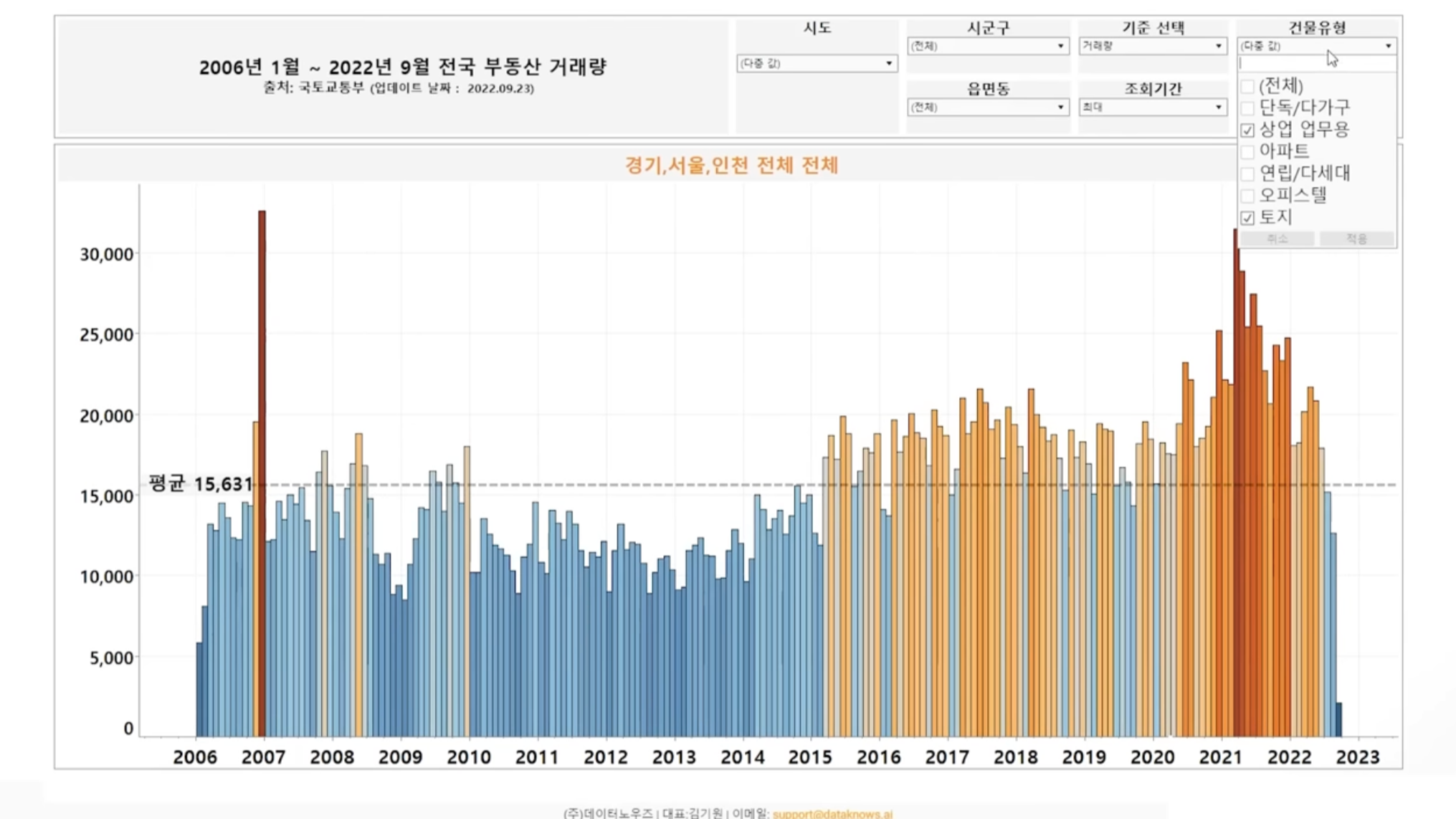Screen dimensions: 1456x819
Task: Collapse the 건물유형 dropdown arrow
Action: click(1388, 46)
